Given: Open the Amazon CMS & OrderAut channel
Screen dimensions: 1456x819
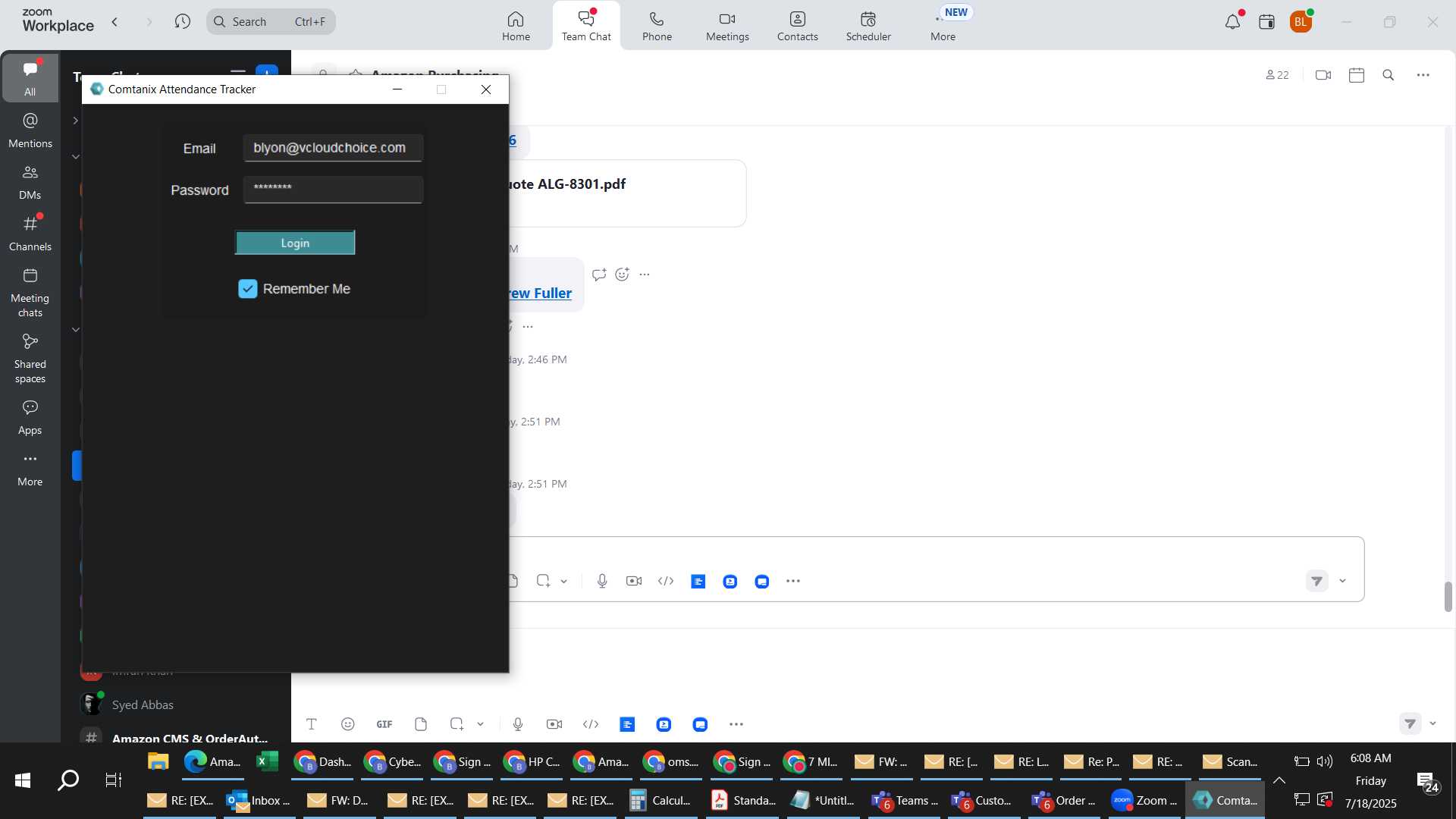Looking at the screenshot, I should (x=190, y=737).
